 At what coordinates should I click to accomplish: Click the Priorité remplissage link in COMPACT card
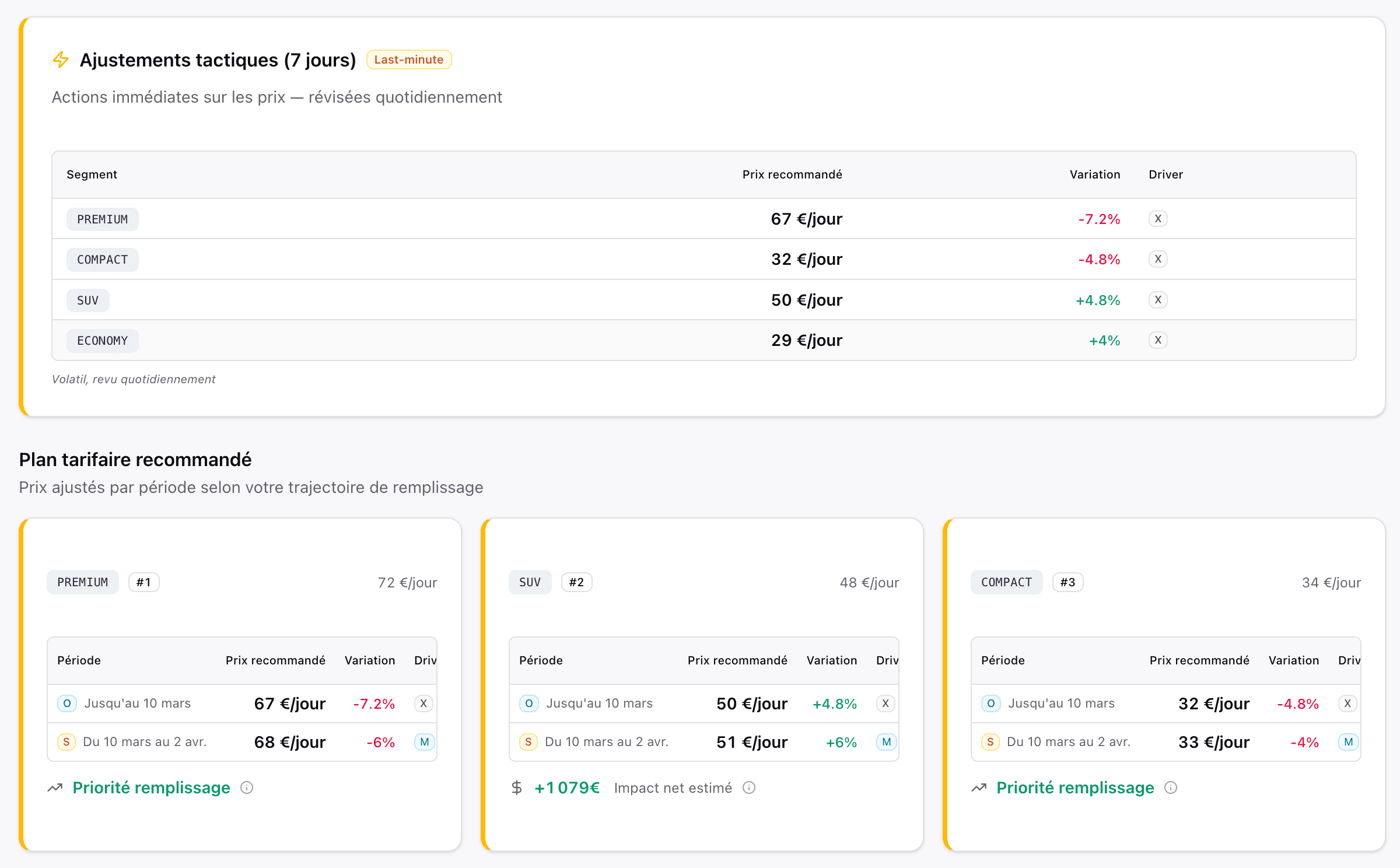pyautogui.click(x=1075, y=787)
